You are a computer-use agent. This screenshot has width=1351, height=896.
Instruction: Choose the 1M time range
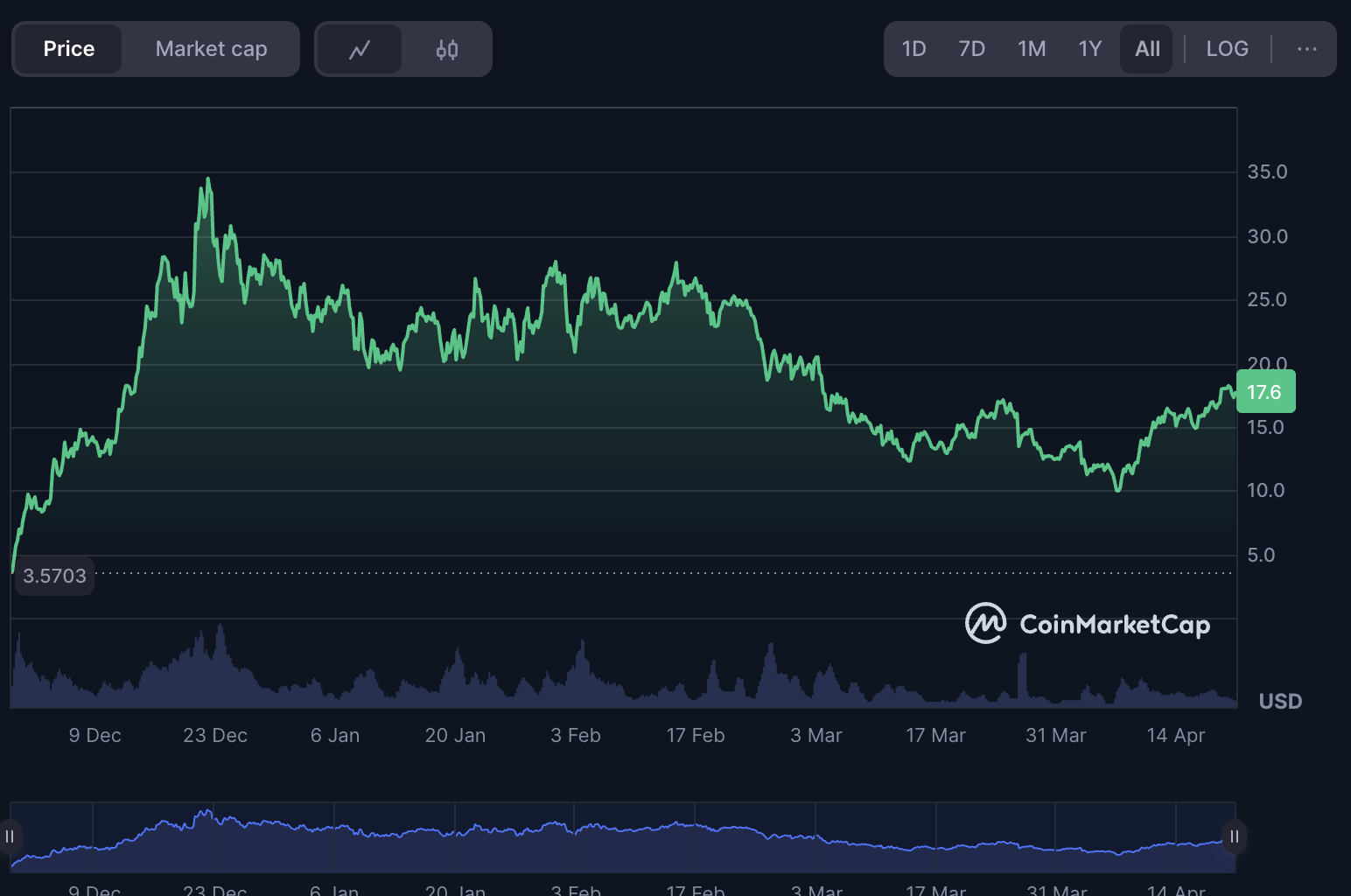(x=1031, y=50)
